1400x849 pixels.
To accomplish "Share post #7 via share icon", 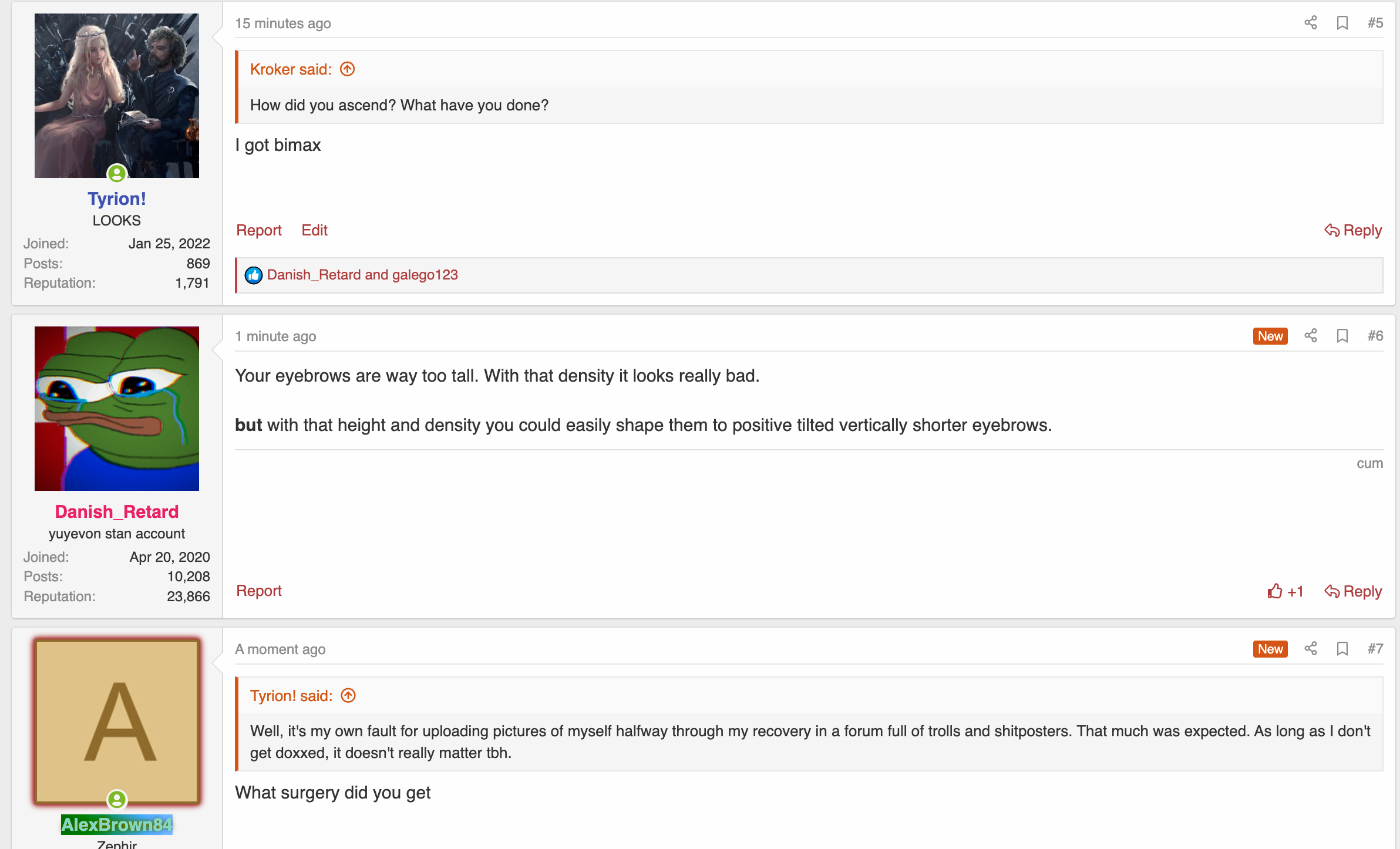I will click(1310, 649).
